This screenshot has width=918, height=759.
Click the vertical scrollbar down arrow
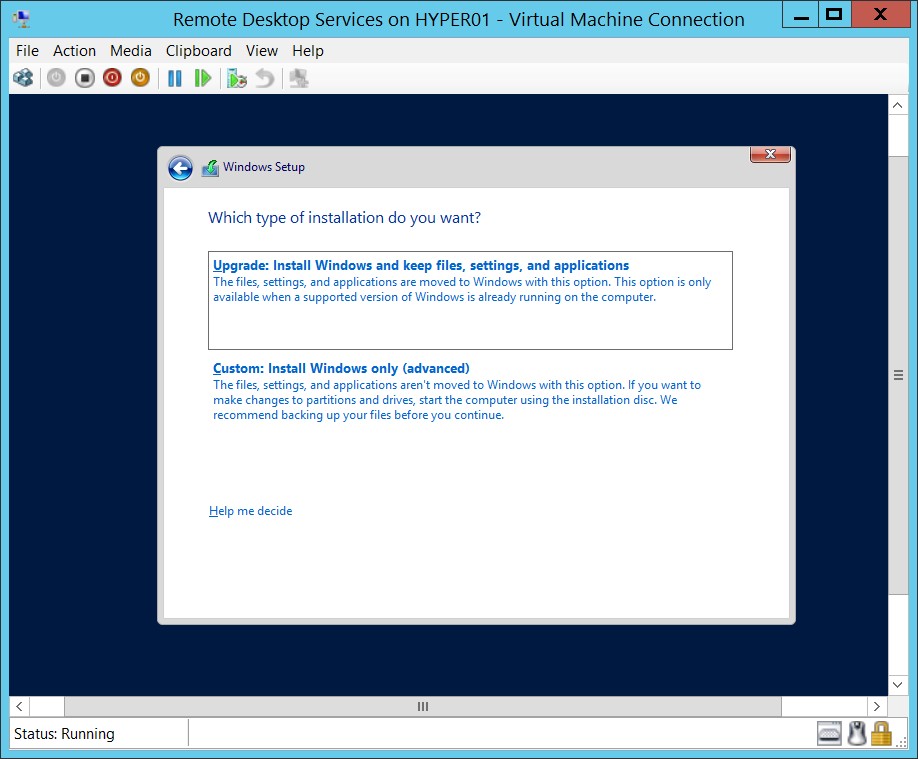(x=897, y=685)
